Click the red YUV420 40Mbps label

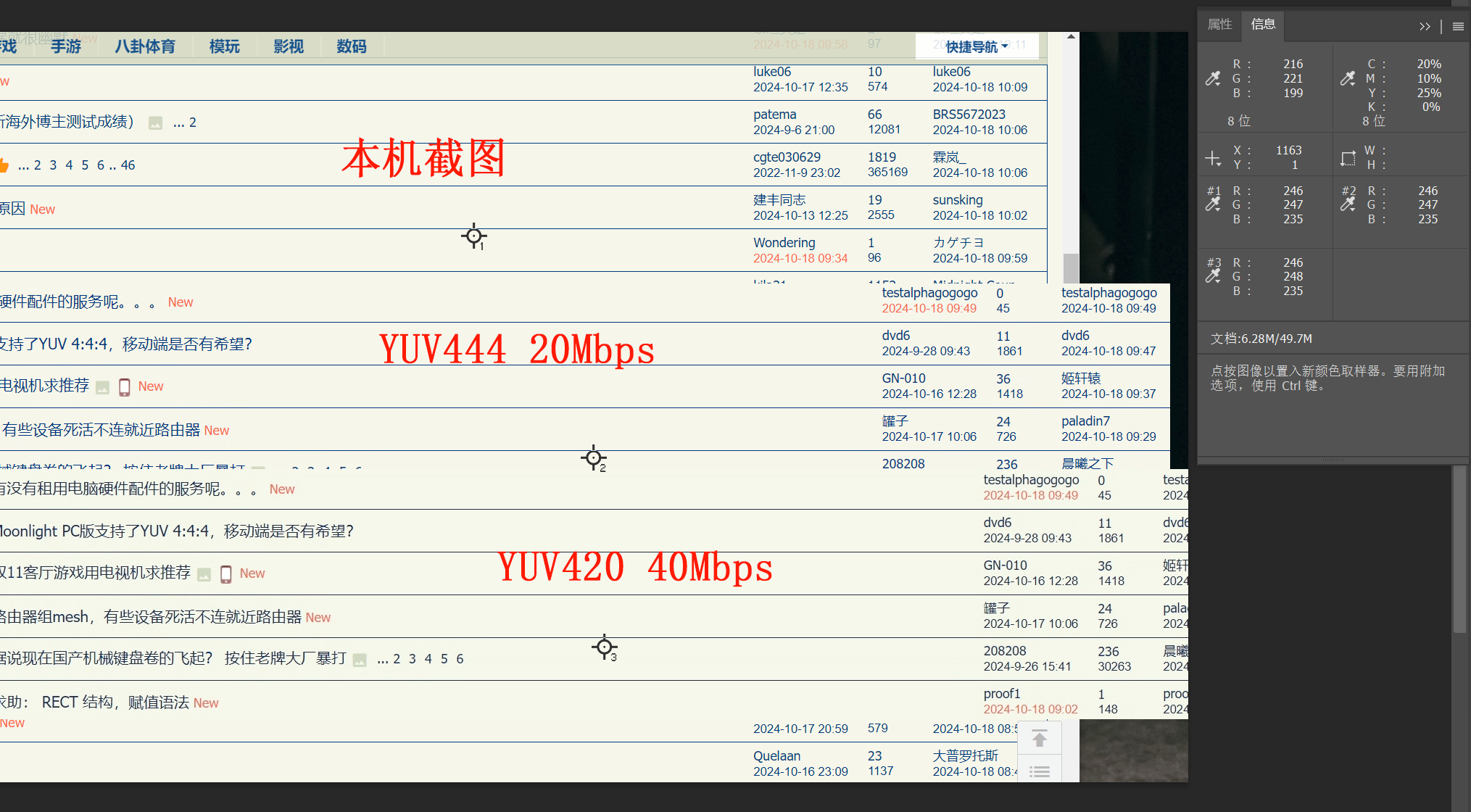[635, 567]
